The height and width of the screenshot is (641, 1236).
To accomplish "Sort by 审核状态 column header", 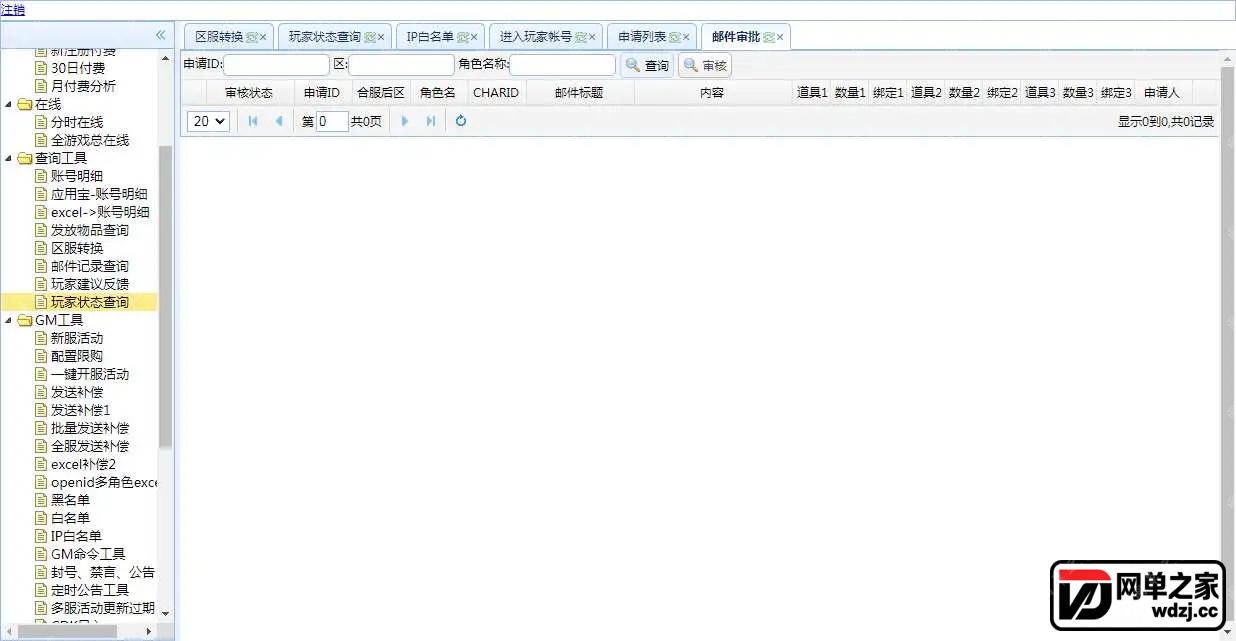I will pos(249,92).
